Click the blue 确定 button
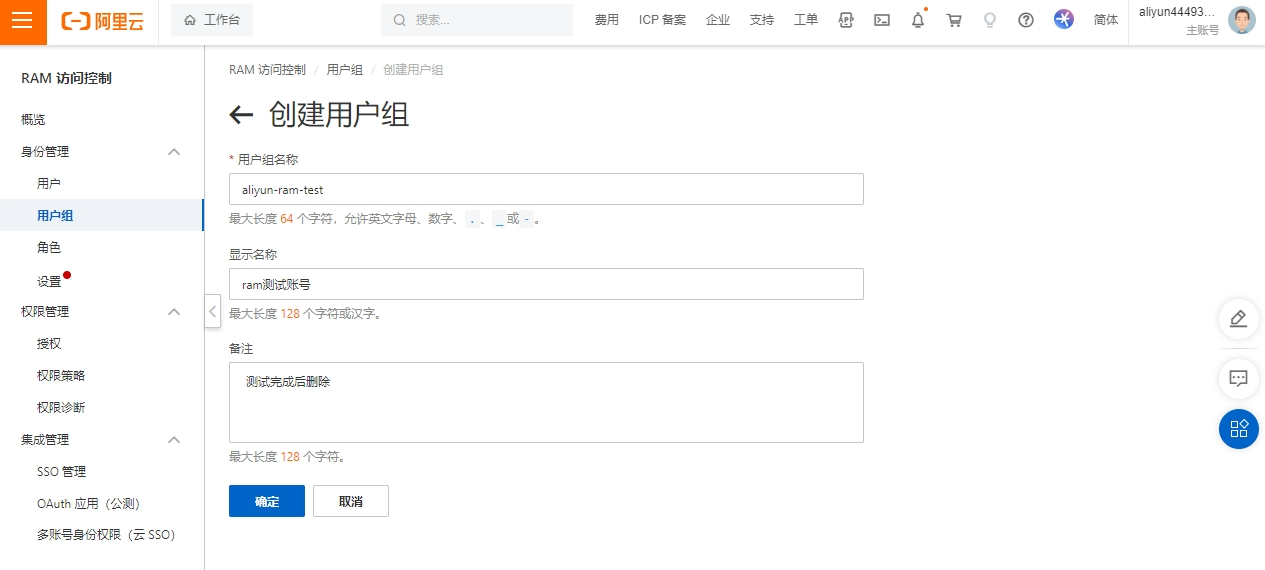This screenshot has height=570, width=1265. pos(267,502)
